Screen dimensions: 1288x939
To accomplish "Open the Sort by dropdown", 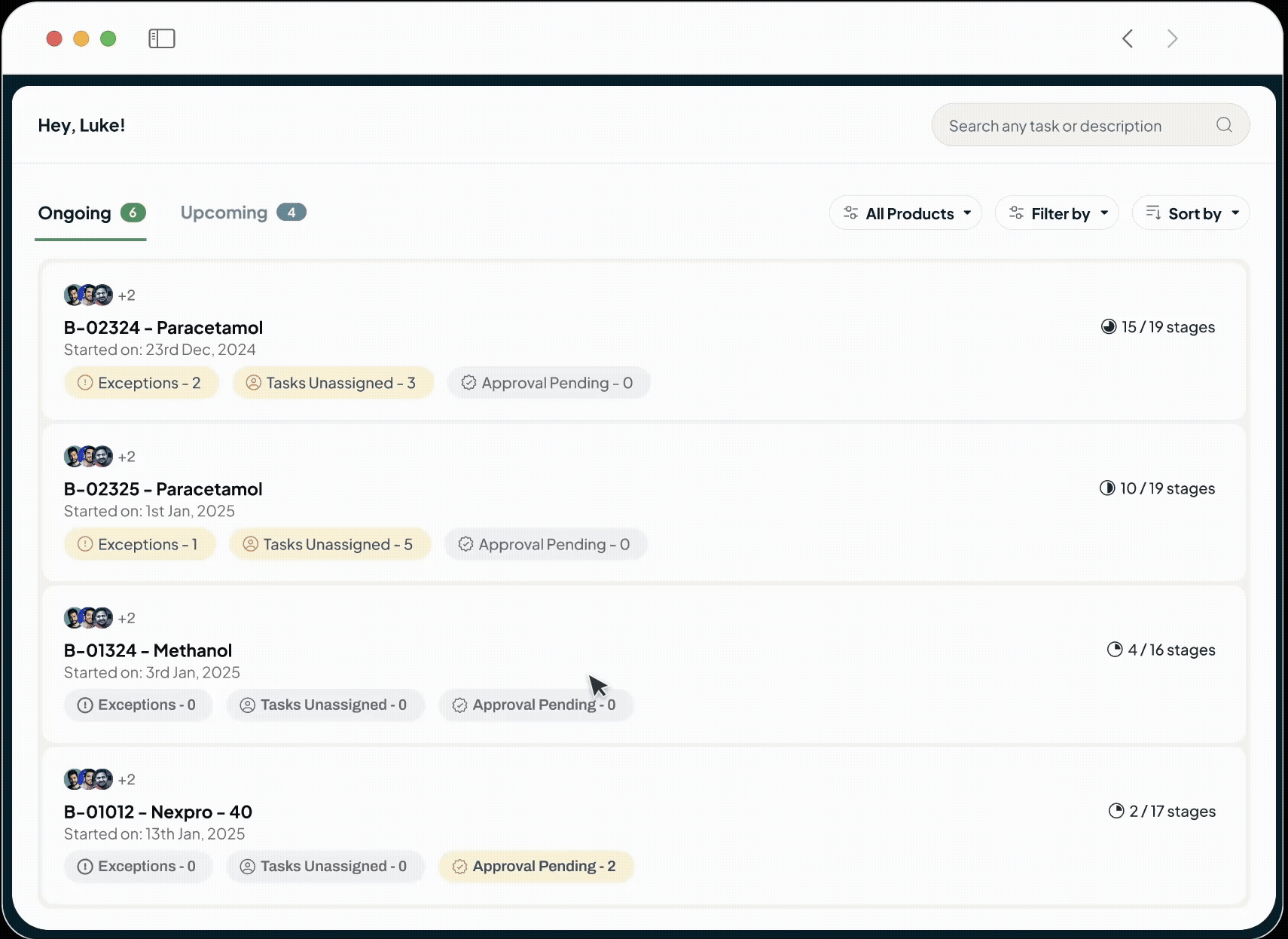I will pyautogui.click(x=1190, y=213).
